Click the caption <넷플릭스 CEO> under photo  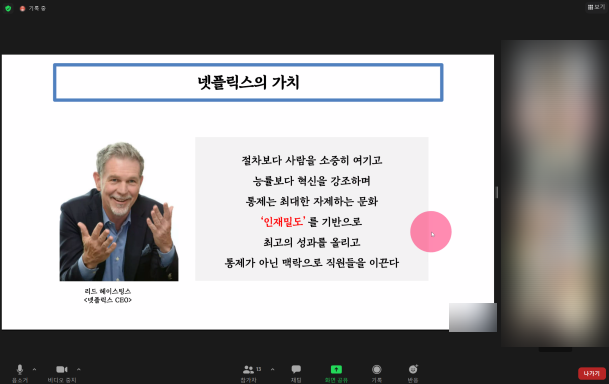pyautogui.click(x=108, y=300)
